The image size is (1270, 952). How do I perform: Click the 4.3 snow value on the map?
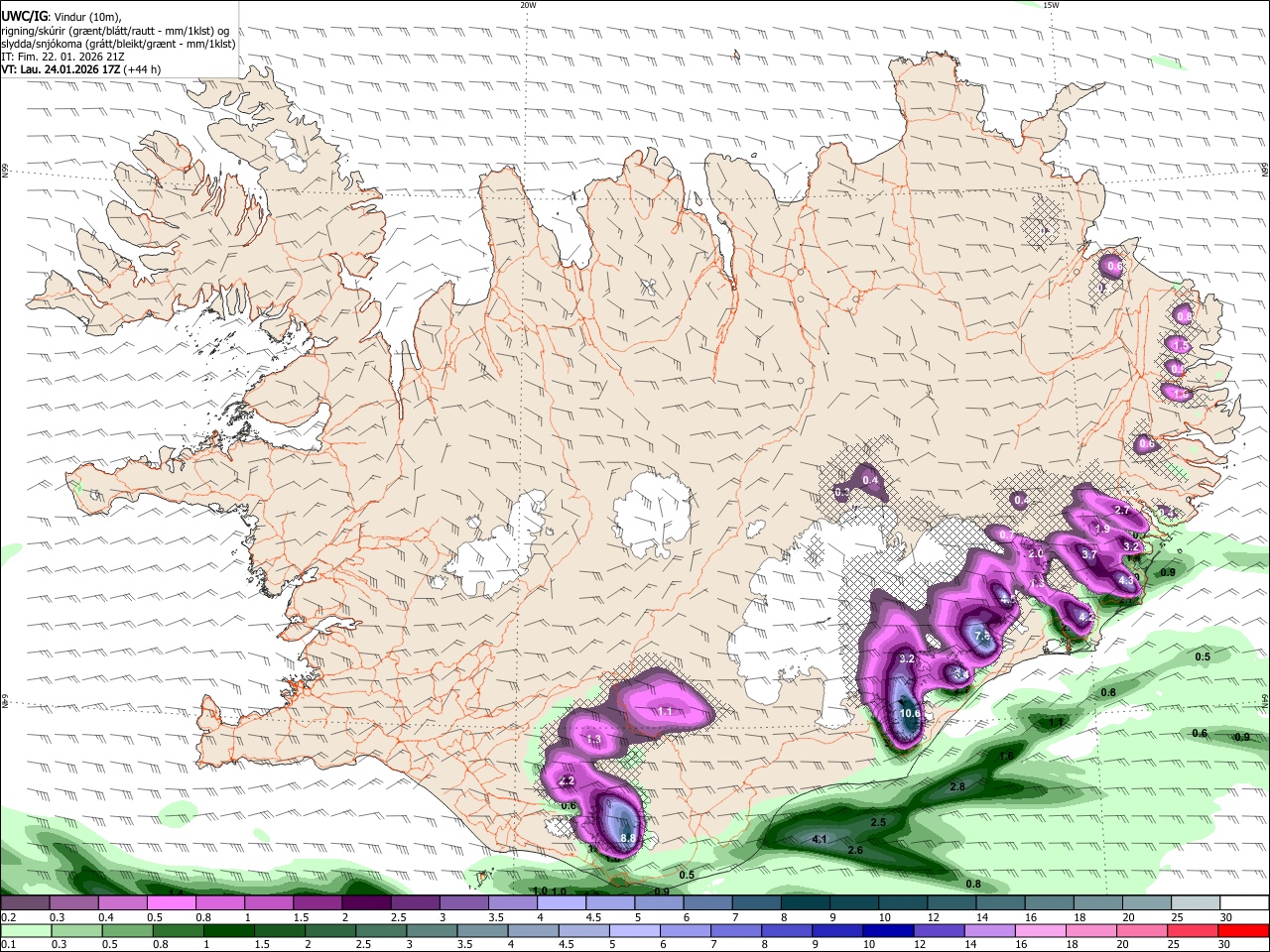coord(1126,580)
